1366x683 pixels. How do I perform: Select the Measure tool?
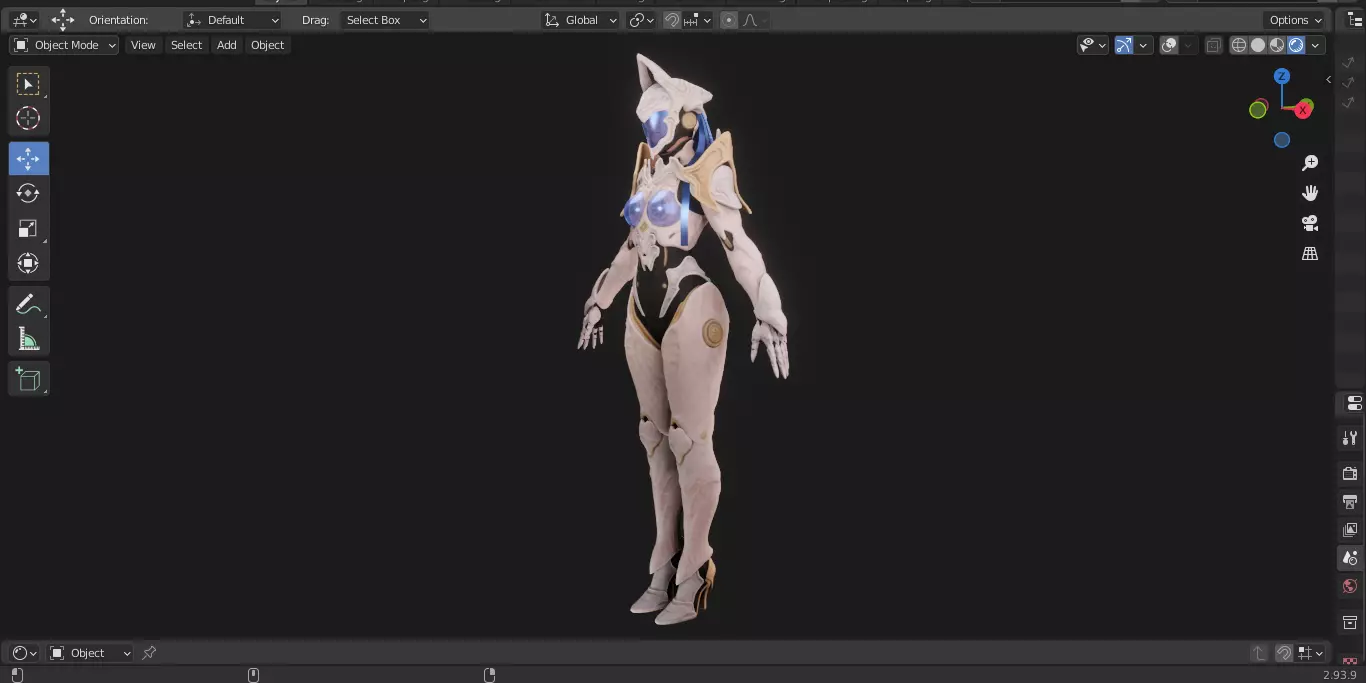click(28, 340)
